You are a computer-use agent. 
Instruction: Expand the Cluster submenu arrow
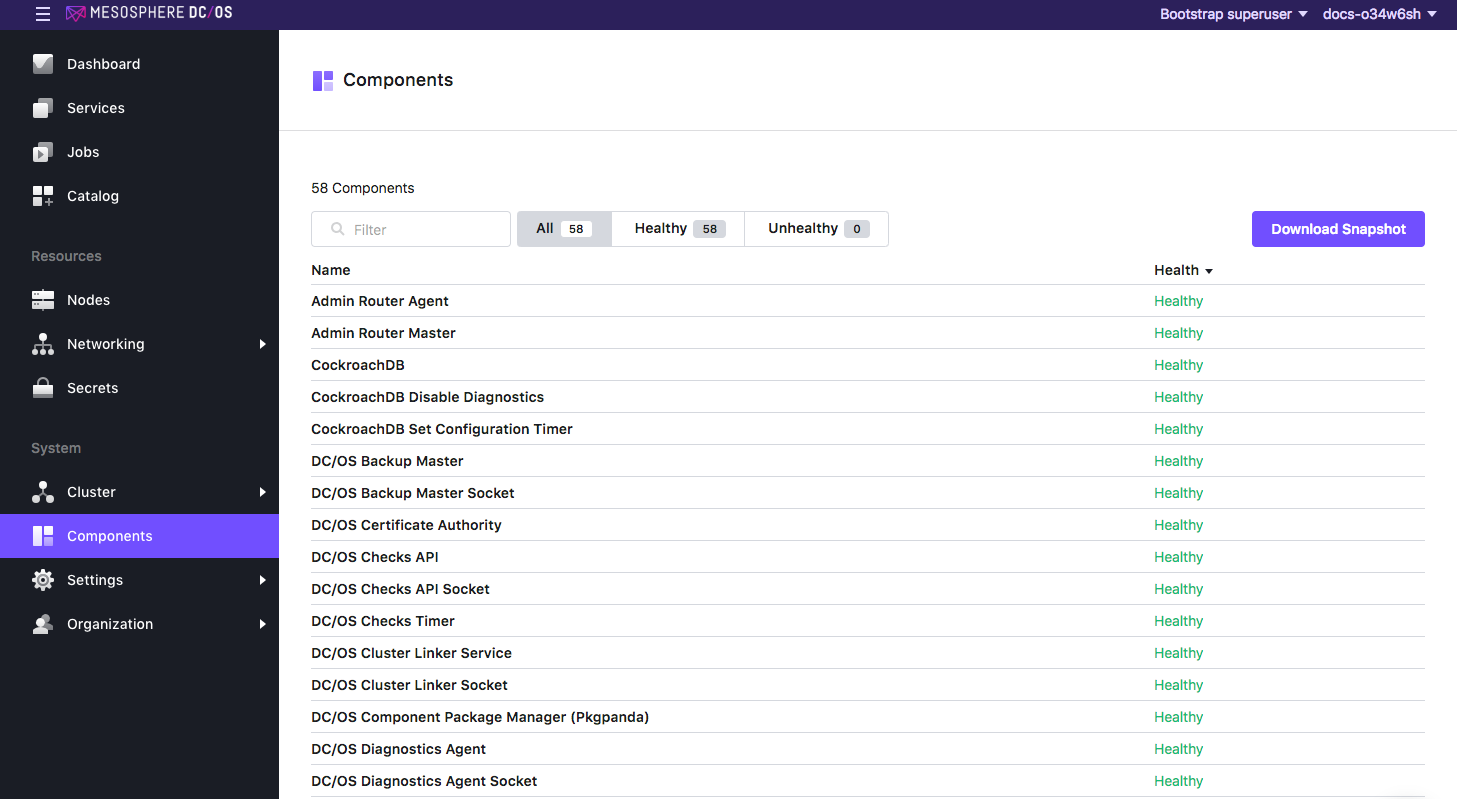click(263, 492)
